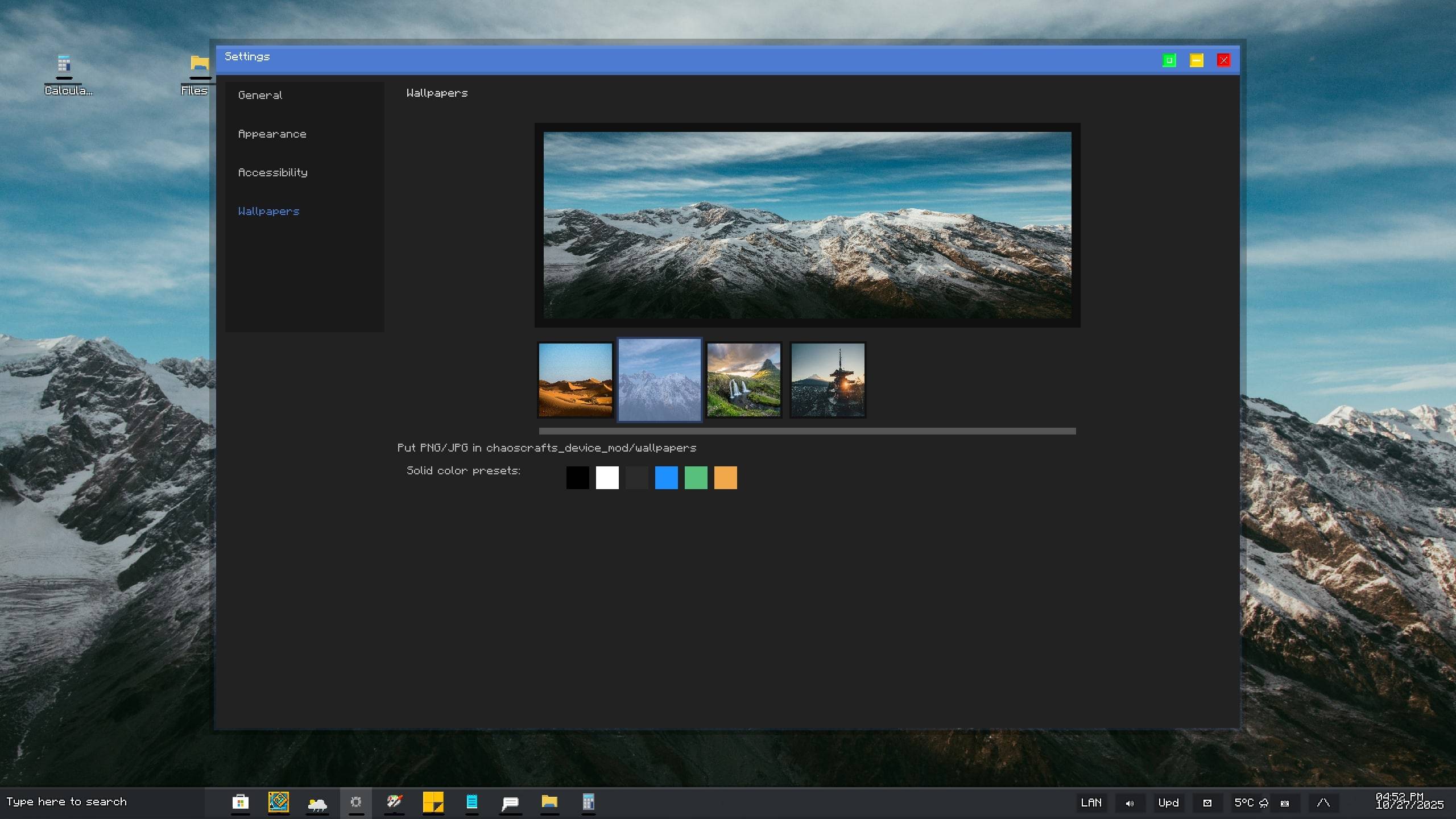Viewport: 1456px width, 819px height.
Task: Choose the orange solid color preset
Action: pyautogui.click(x=725, y=478)
